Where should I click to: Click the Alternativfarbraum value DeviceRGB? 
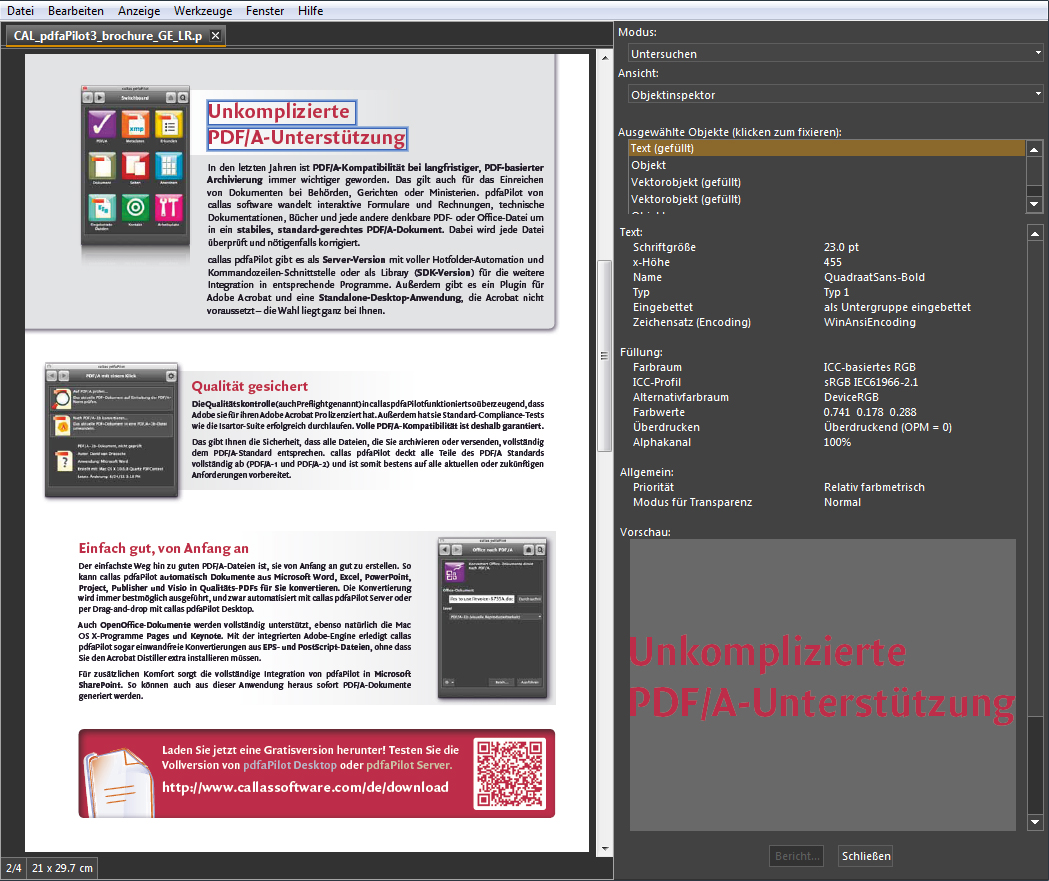pos(851,397)
